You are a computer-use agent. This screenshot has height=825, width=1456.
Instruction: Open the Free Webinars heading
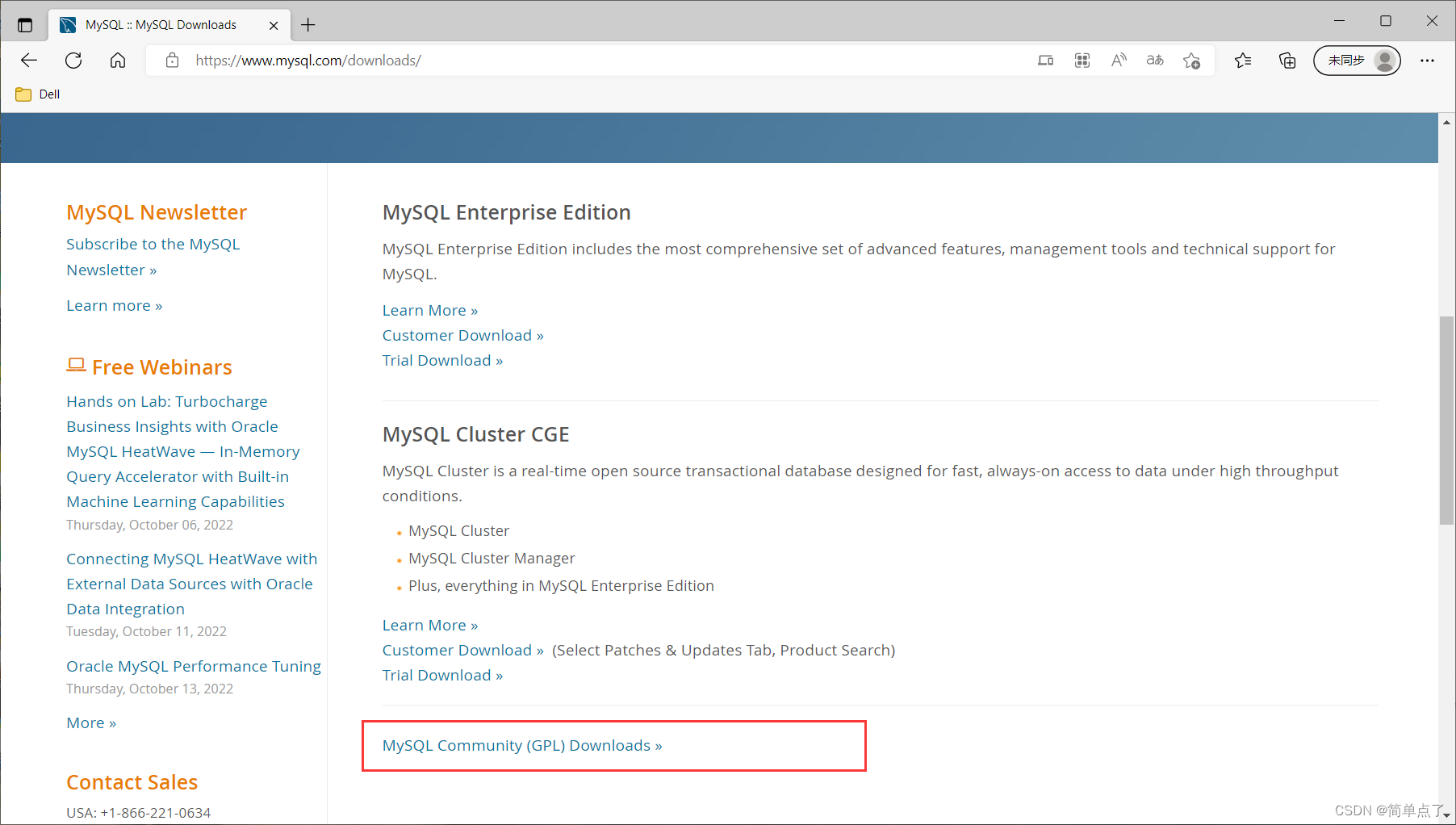tap(162, 367)
